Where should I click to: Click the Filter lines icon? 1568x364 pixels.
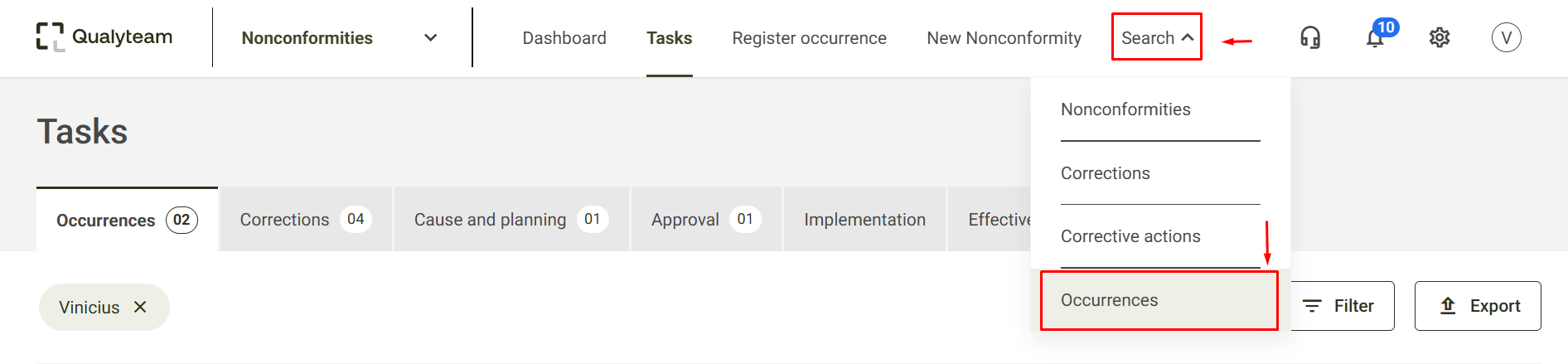coord(1312,306)
